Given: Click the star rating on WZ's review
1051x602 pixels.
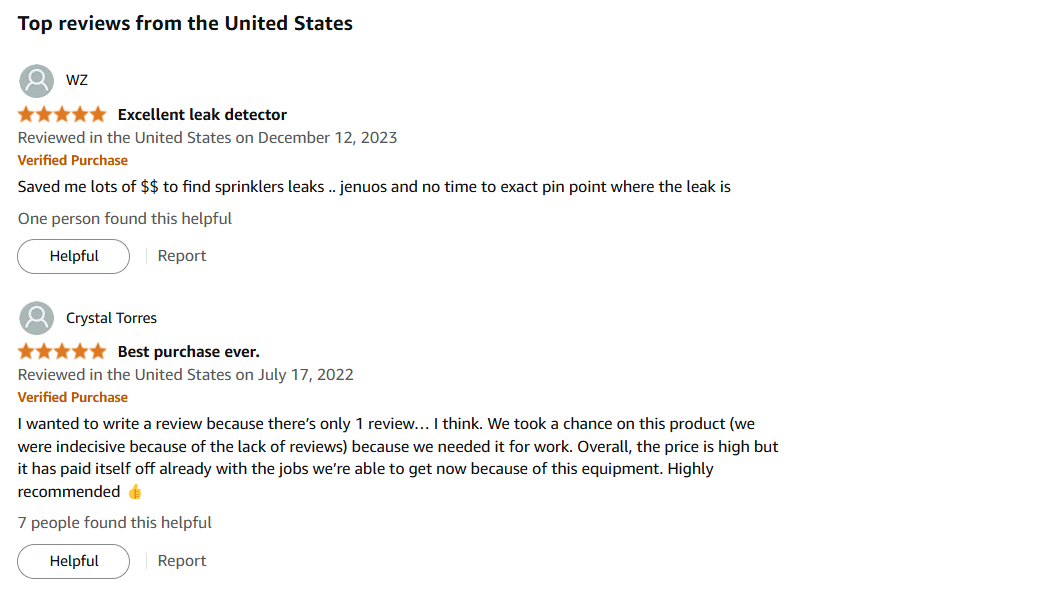Looking at the screenshot, I should coord(61,115).
